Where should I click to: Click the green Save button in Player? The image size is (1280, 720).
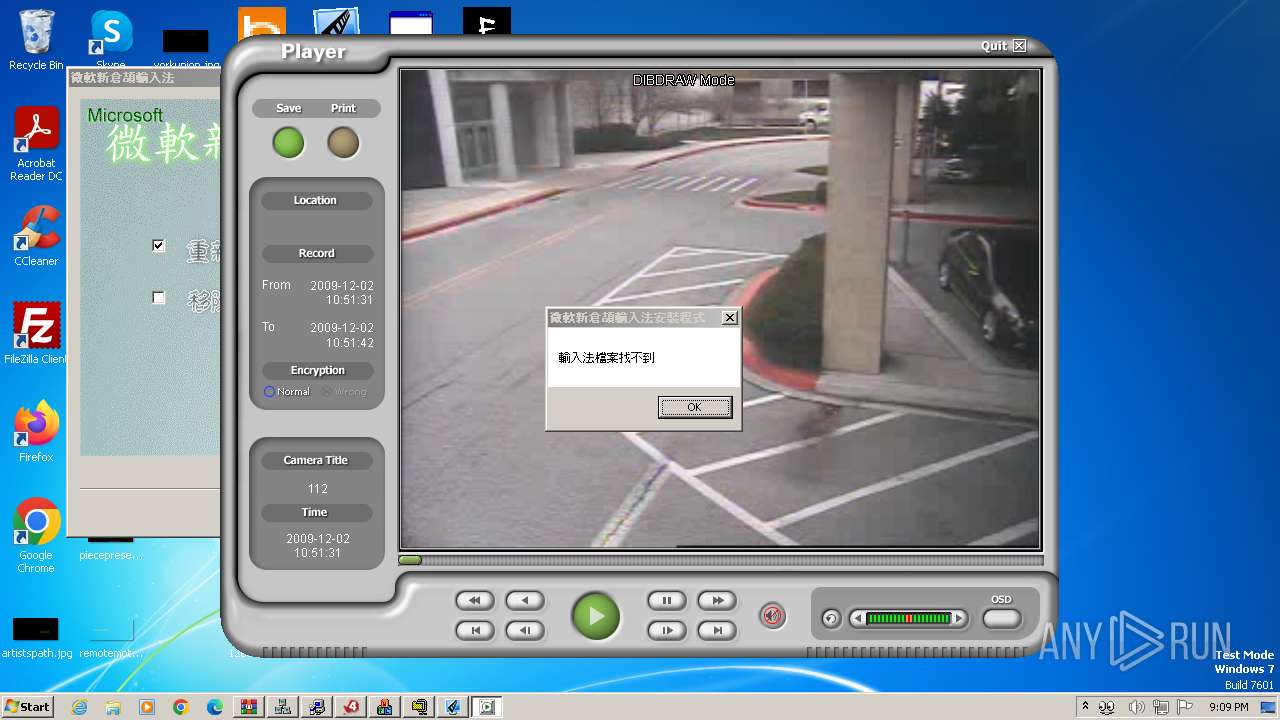pos(289,143)
